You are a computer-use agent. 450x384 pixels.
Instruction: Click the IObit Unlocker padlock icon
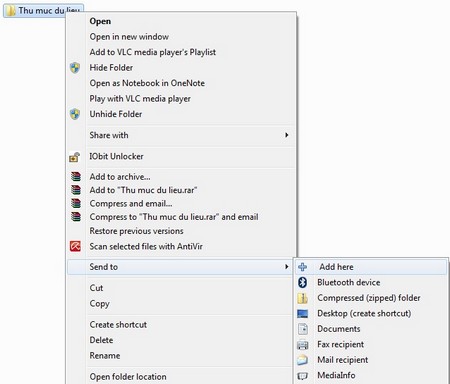click(75, 157)
